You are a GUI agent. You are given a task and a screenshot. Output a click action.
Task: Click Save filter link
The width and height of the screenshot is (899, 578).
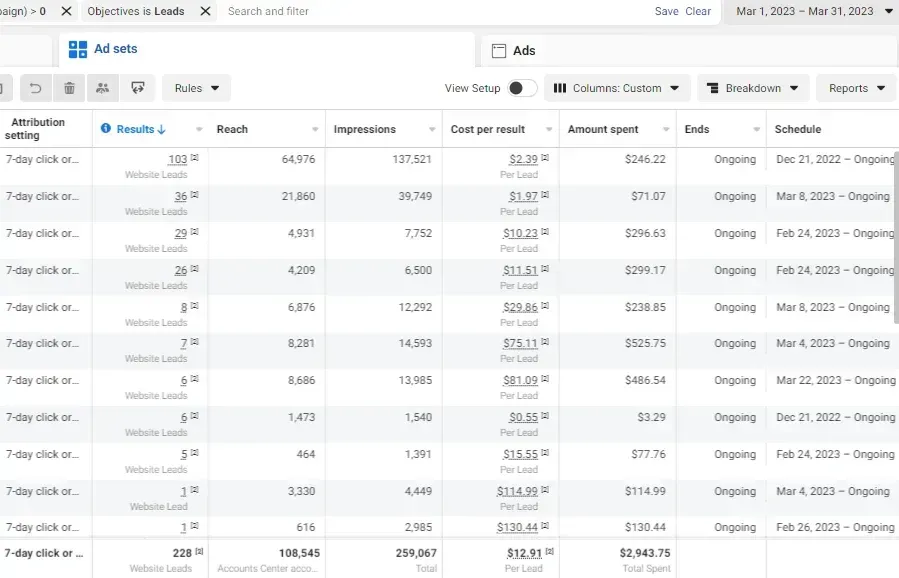tap(666, 11)
